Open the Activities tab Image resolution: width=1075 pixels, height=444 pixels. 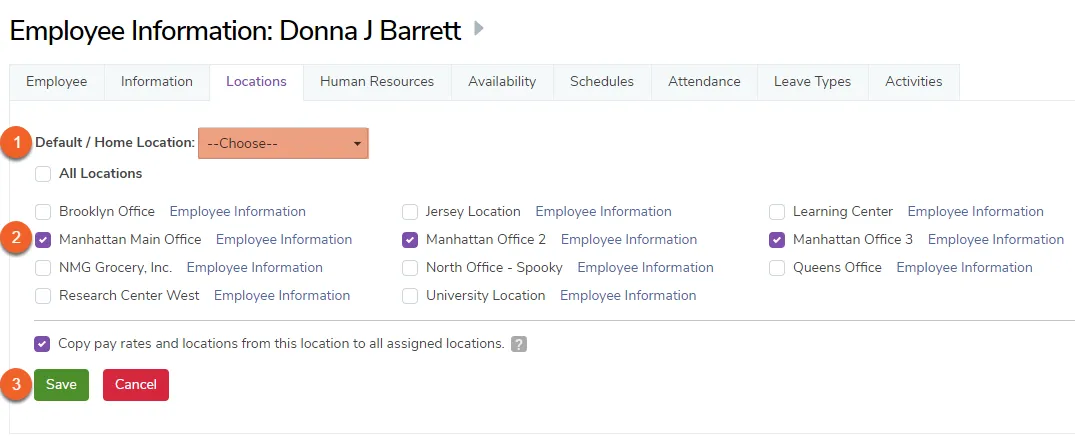click(x=914, y=82)
